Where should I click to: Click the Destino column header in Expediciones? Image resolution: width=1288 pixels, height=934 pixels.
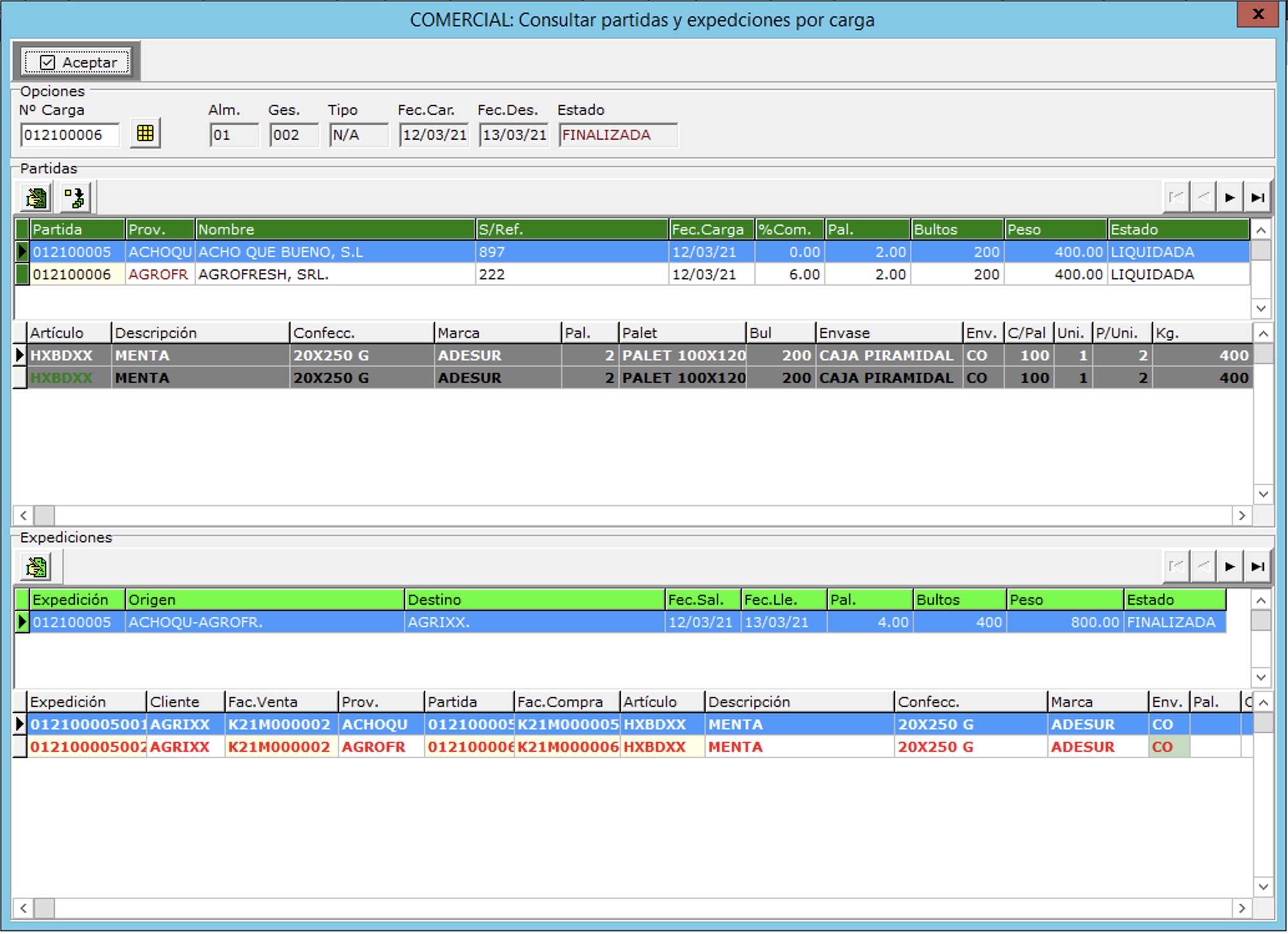[534, 600]
